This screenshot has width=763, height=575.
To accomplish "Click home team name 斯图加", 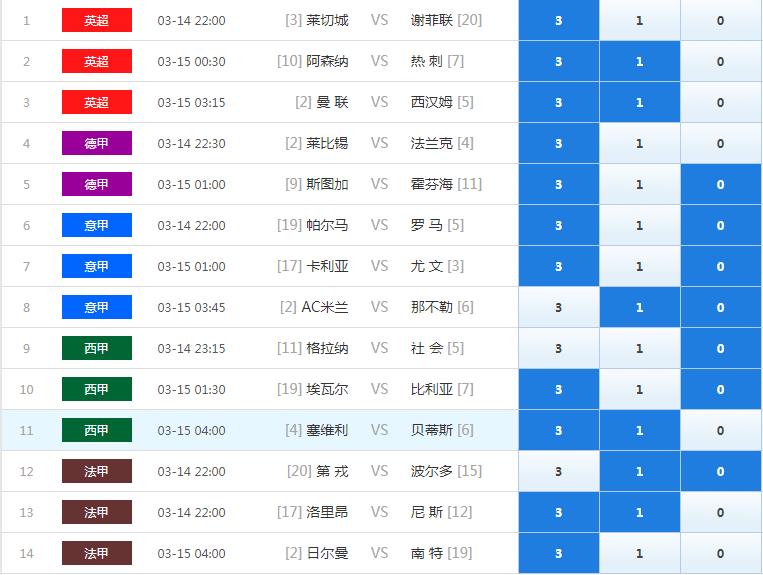I will [x=327, y=184].
